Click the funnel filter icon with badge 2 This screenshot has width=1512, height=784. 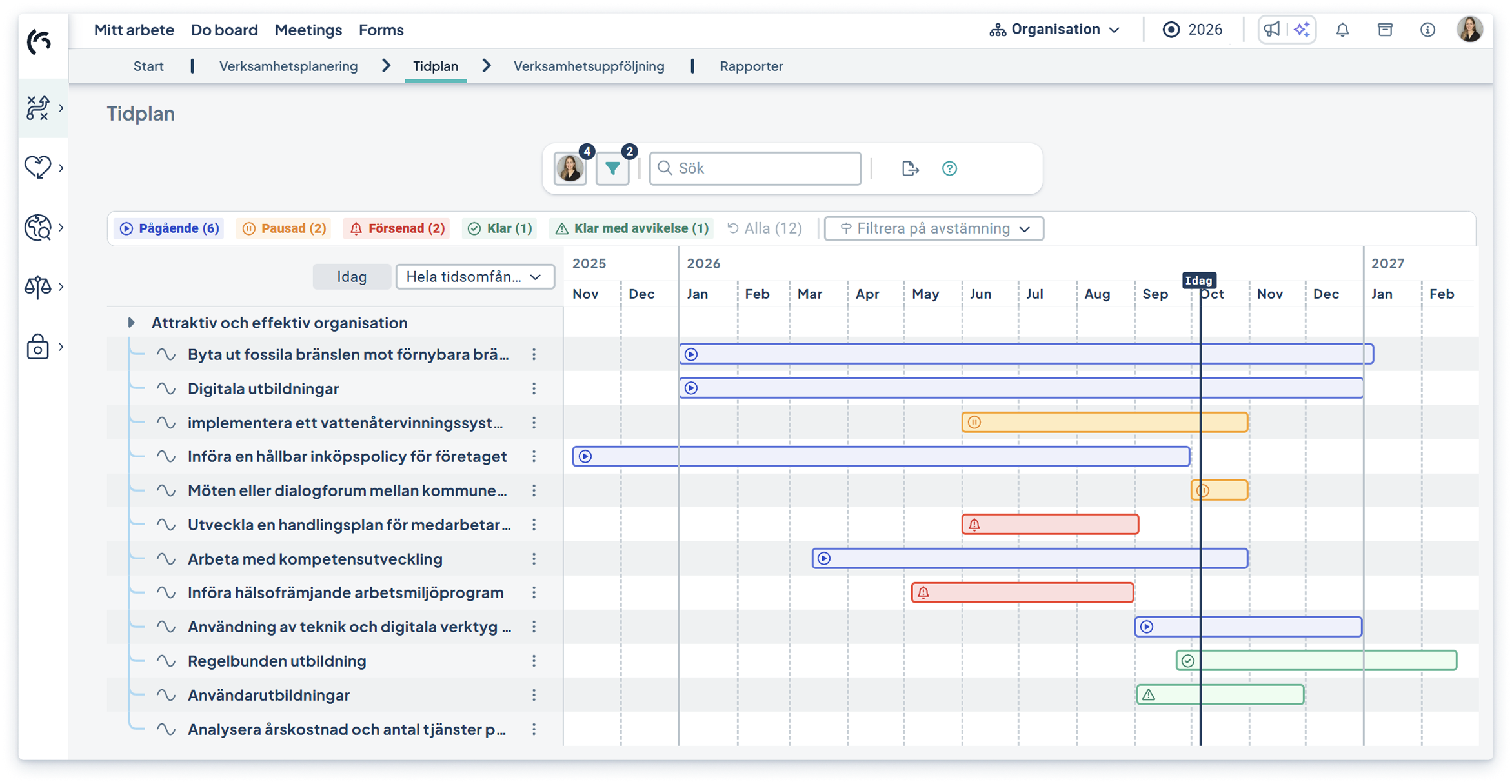pos(612,168)
